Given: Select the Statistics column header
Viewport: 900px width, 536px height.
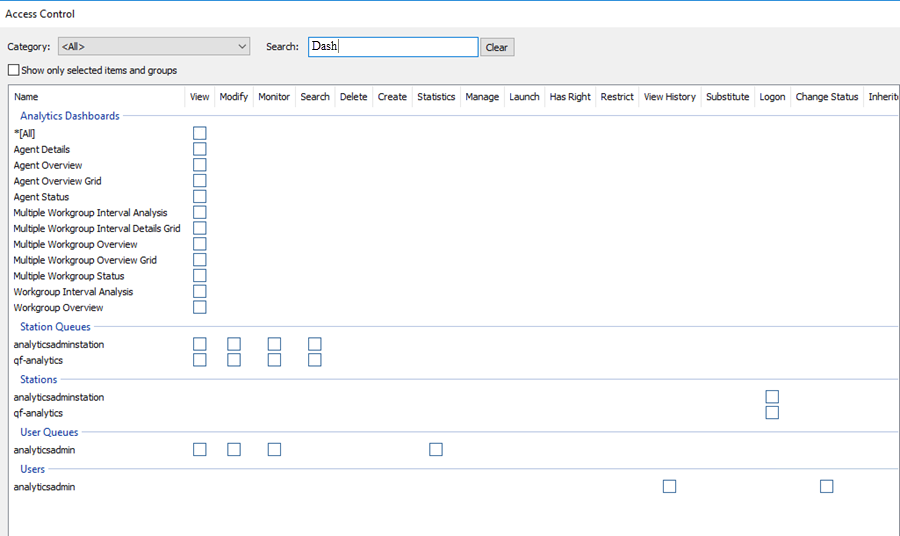Looking at the screenshot, I should coord(436,97).
